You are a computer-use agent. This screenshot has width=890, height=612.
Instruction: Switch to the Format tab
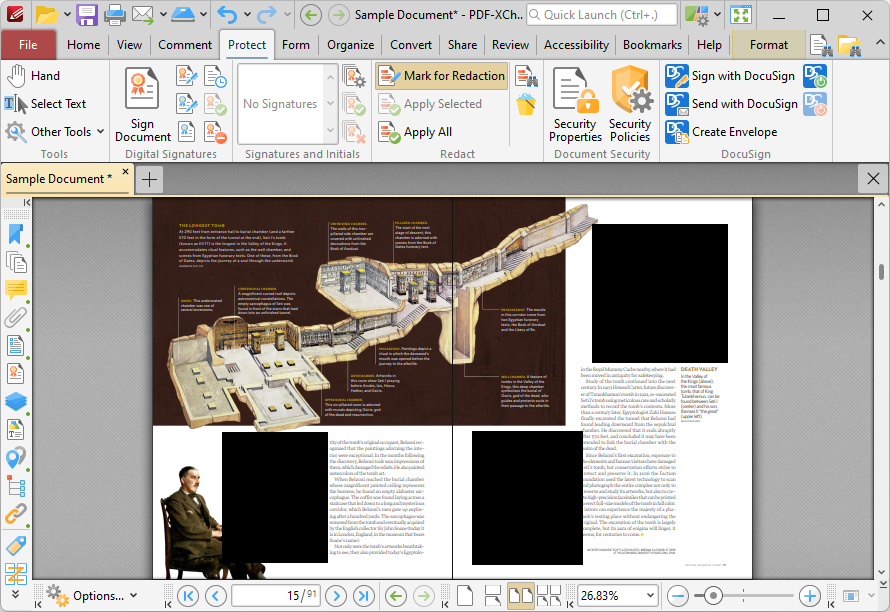point(769,45)
